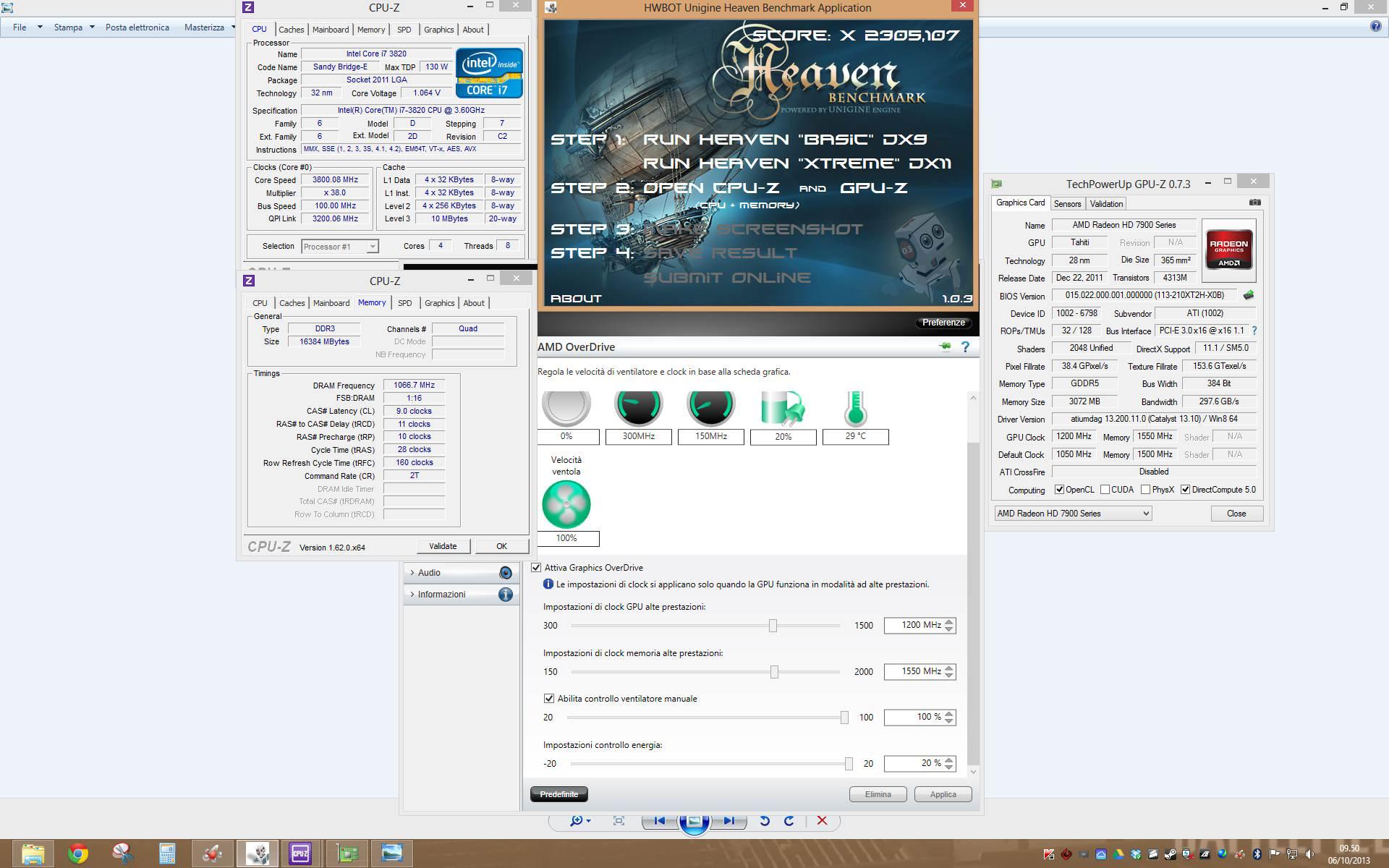Open the AMD Radeon HD 7900 Series dropdown

coord(1073,514)
